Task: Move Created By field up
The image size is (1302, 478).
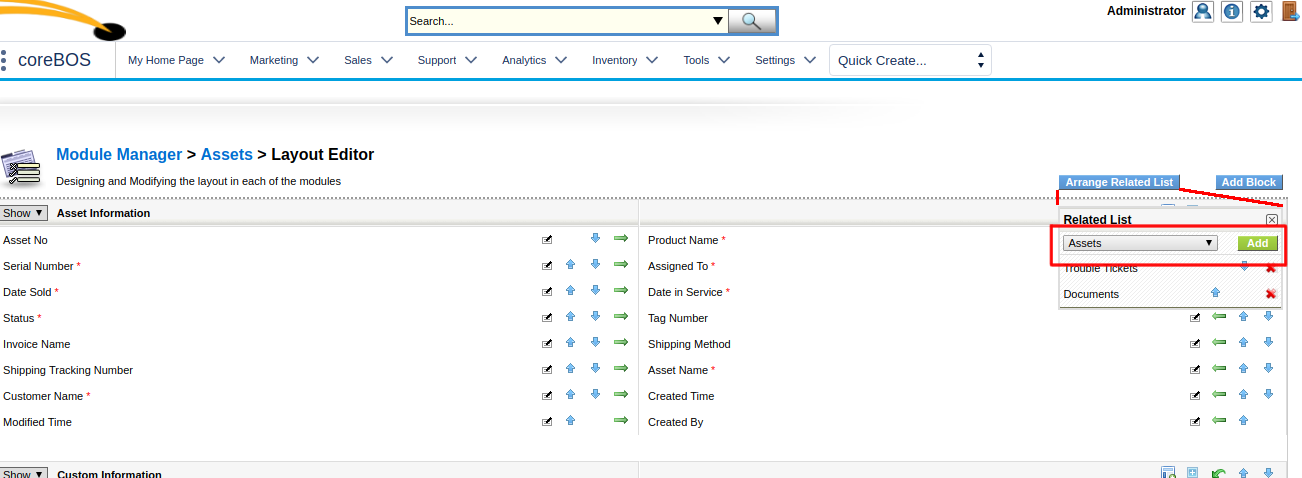Action: pos(1244,421)
